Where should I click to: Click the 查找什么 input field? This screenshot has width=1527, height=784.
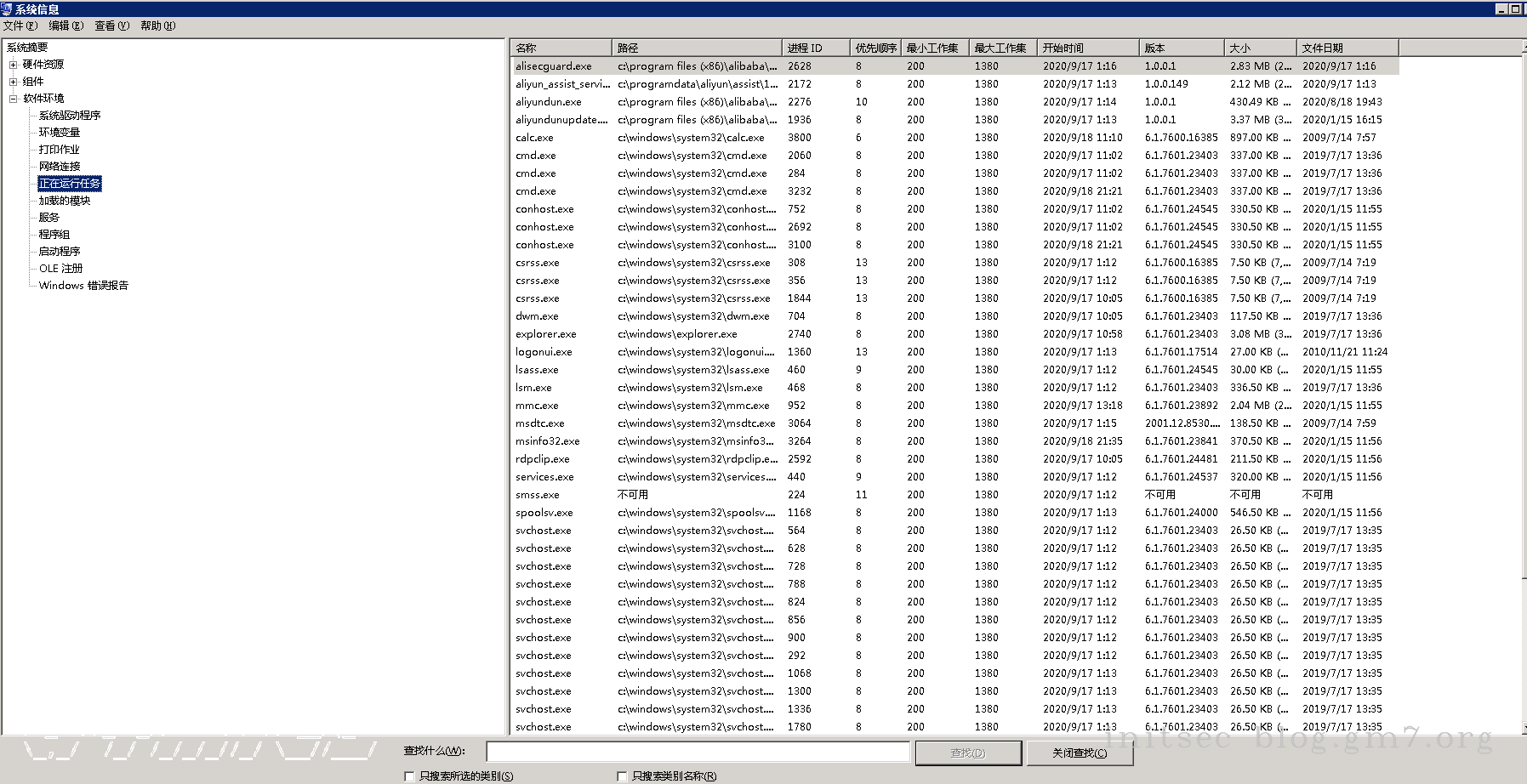point(698,752)
